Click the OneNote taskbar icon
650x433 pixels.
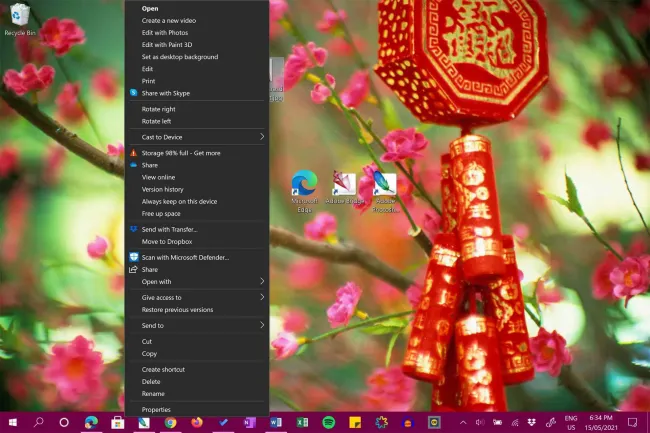click(249, 423)
